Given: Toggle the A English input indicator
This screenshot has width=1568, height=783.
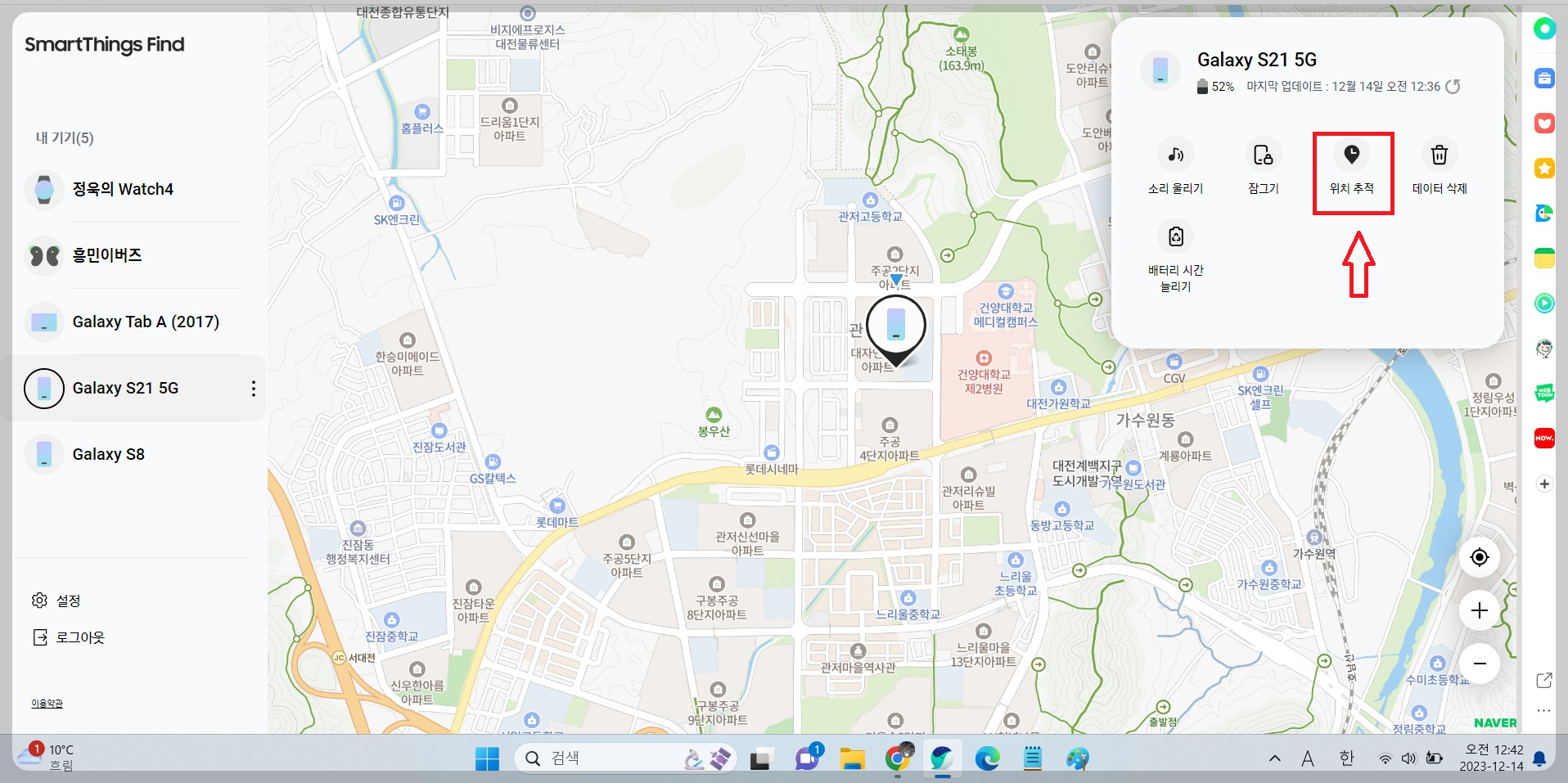Looking at the screenshot, I should [1308, 758].
